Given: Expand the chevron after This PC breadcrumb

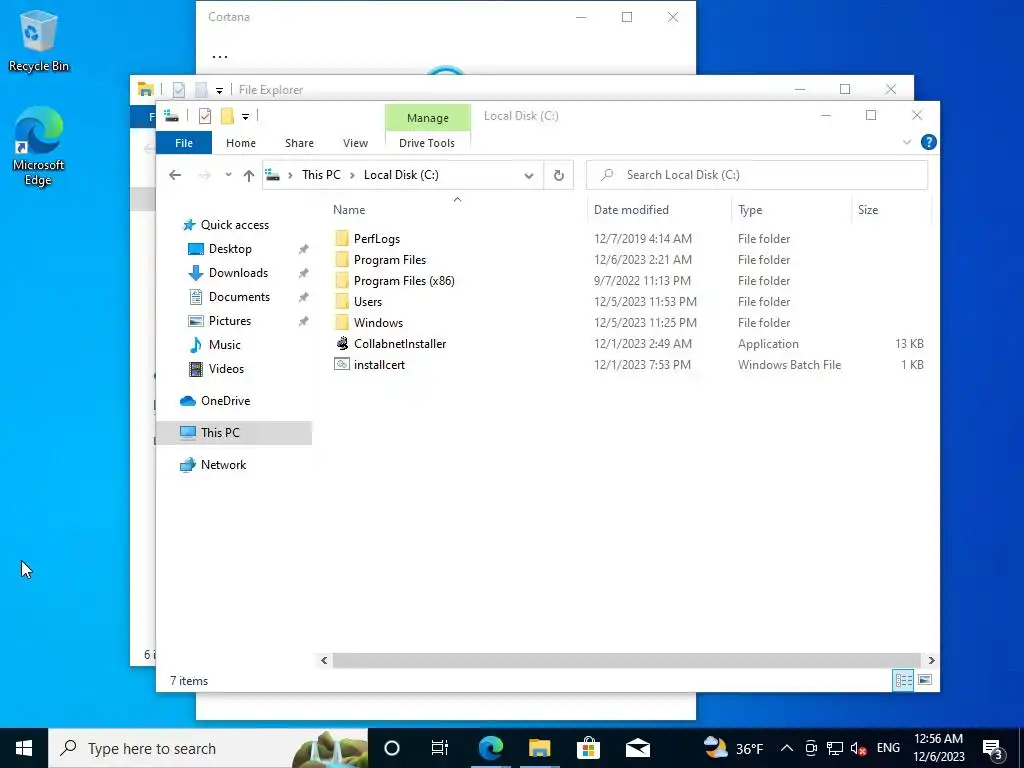Looking at the screenshot, I should (x=353, y=175).
